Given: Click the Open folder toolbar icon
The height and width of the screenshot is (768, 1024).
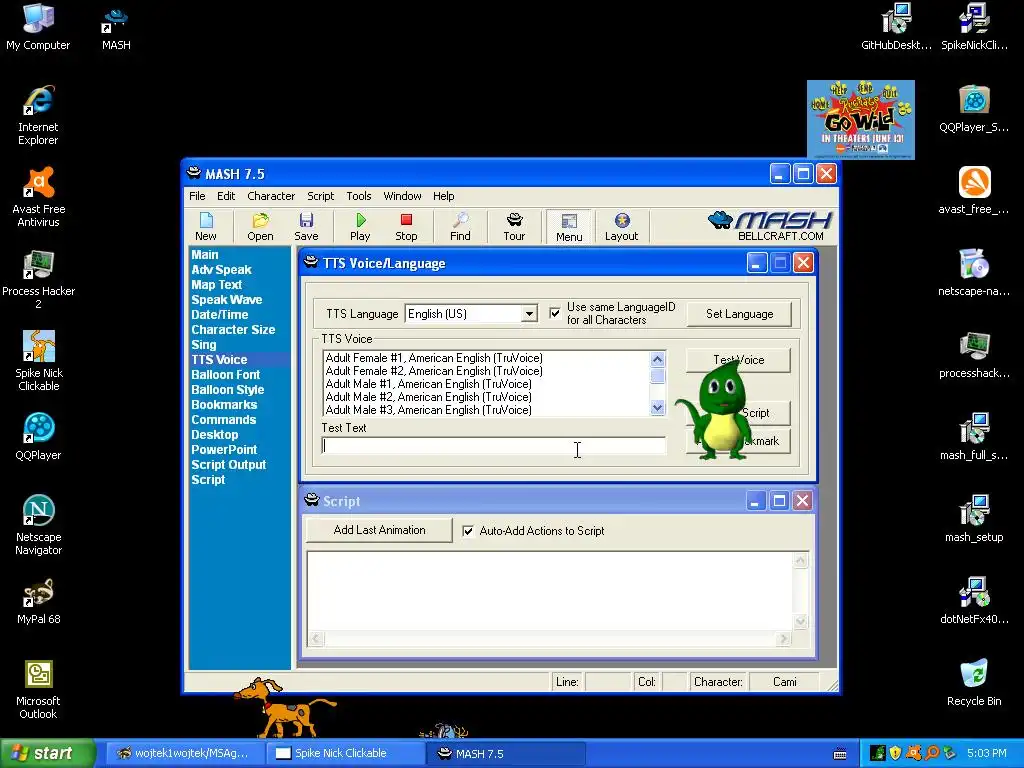Looking at the screenshot, I should click(x=260, y=227).
